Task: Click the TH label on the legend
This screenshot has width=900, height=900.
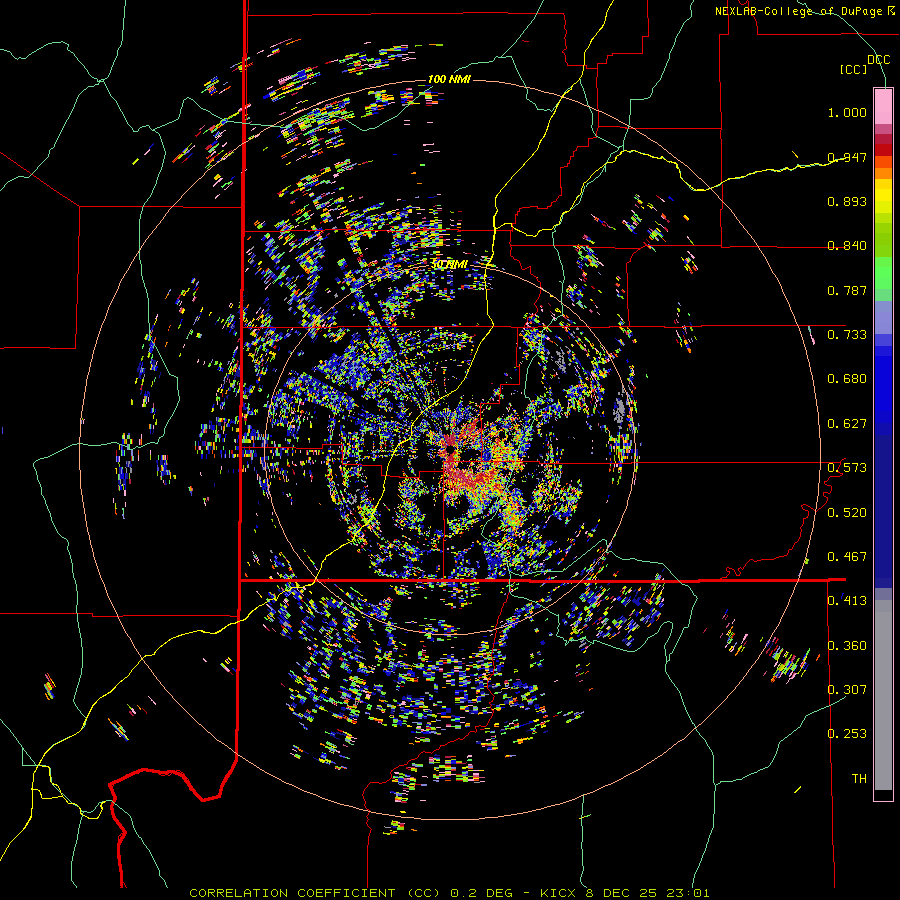Action: (859, 779)
